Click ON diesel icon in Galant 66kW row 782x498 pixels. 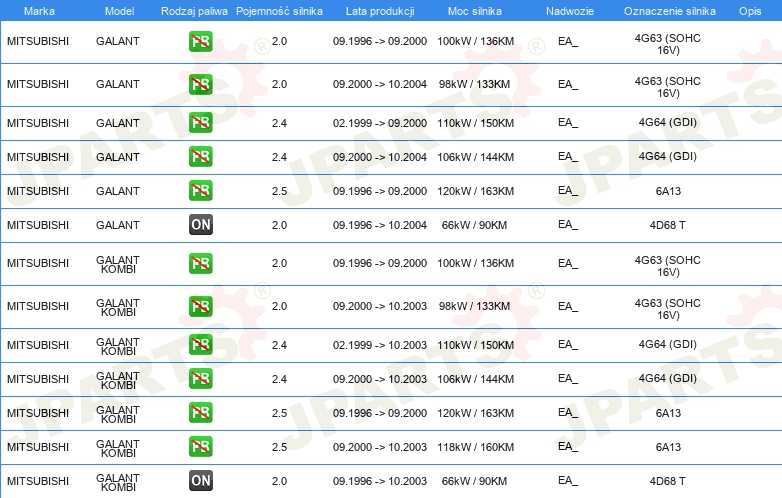(200, 225)
